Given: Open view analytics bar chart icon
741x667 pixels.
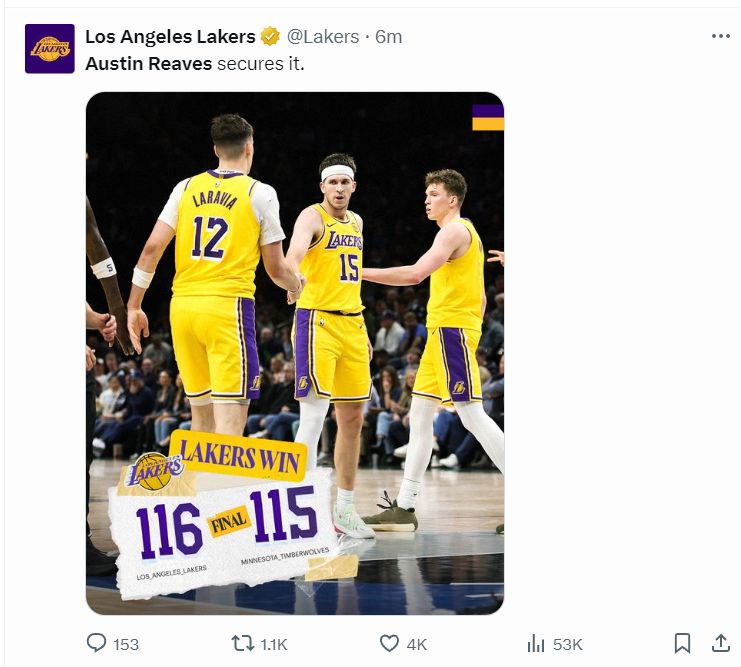Looking at the screenshot, I should tap(535, 643).
